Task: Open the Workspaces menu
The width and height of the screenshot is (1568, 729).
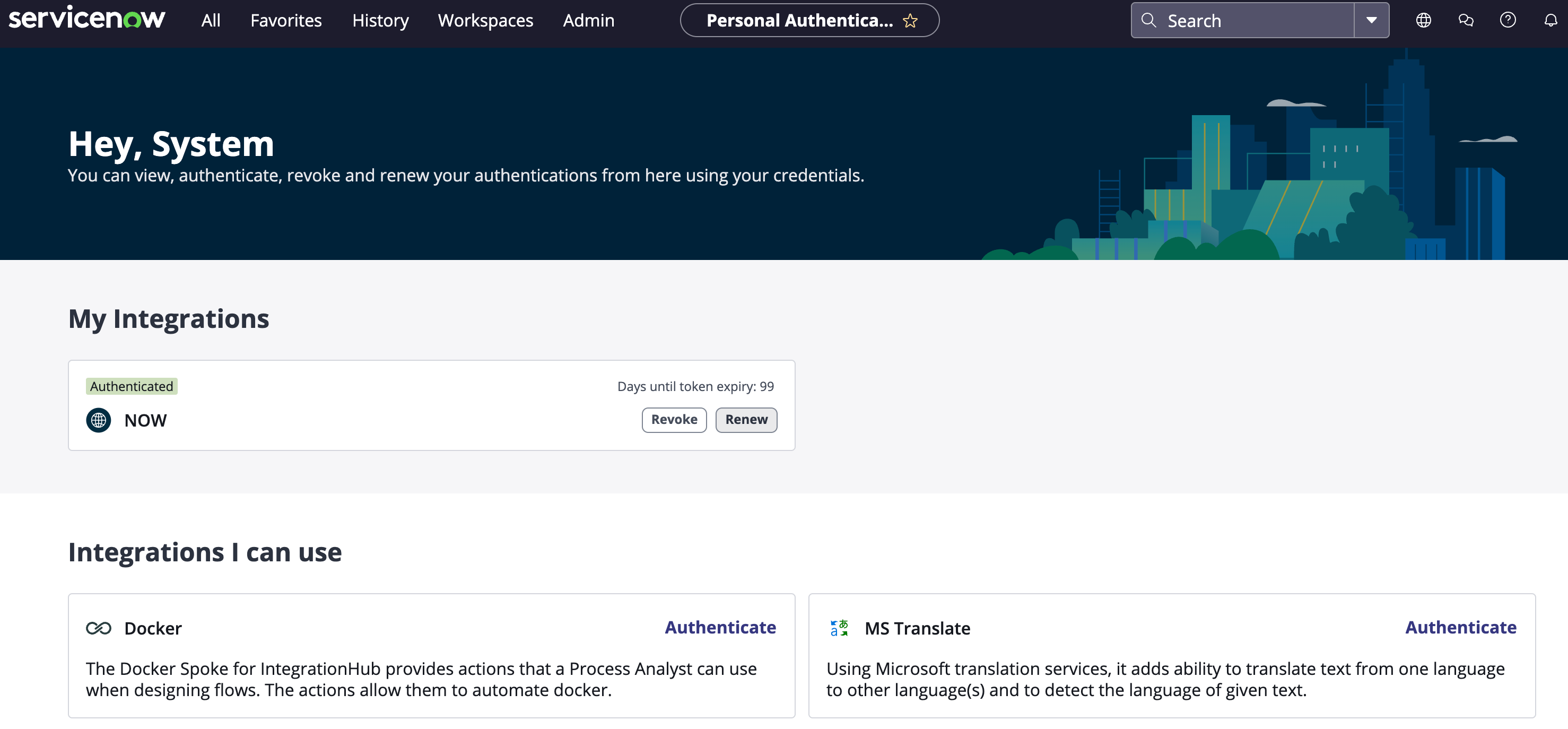Action: (x=485, y=20)
